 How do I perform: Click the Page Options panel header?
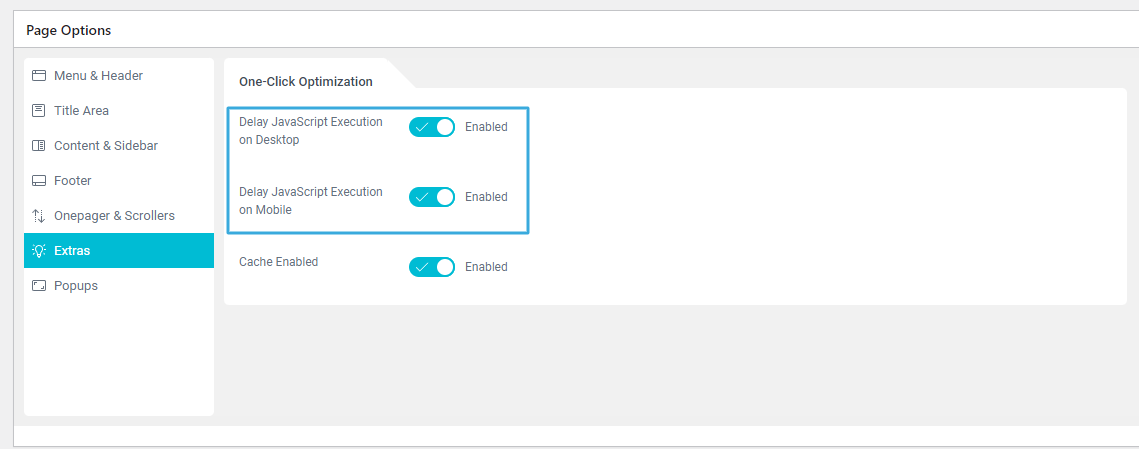69,30
